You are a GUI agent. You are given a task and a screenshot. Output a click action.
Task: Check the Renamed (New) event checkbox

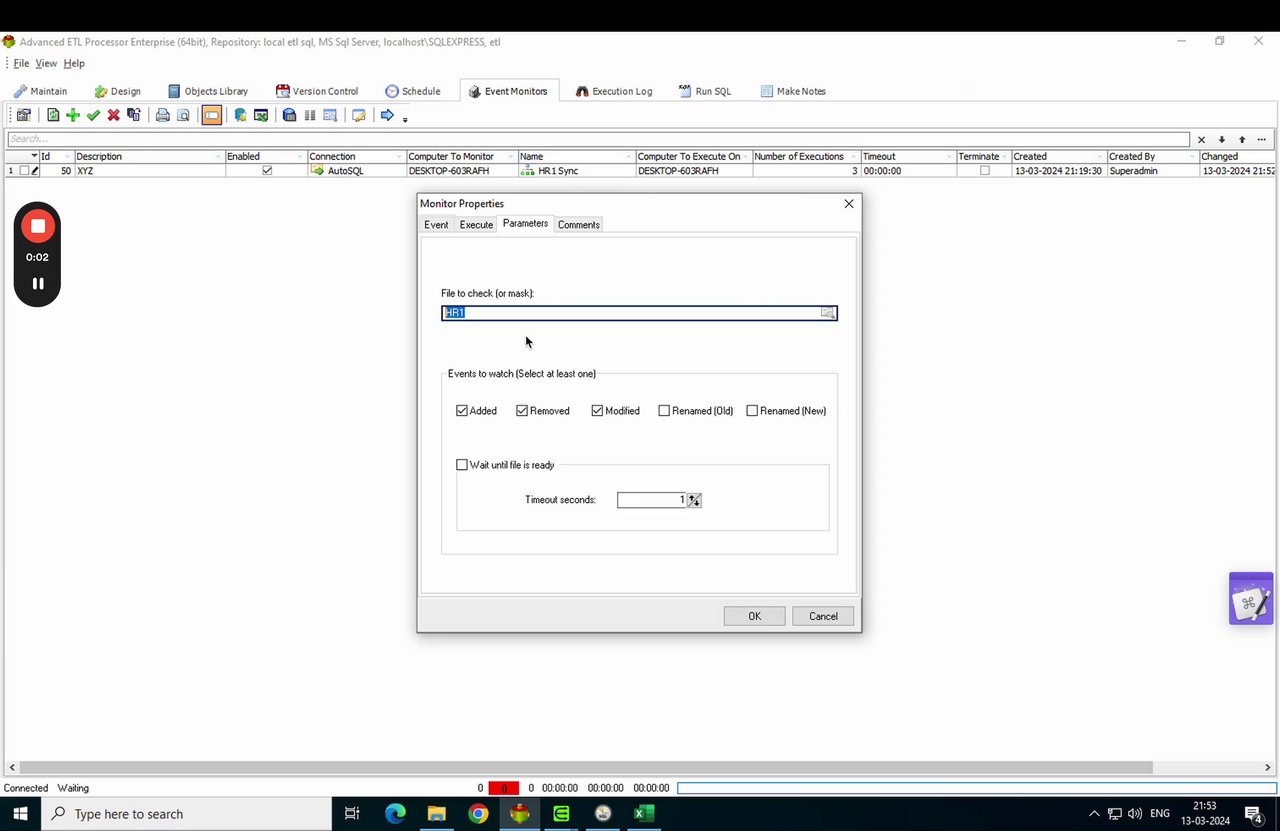(x=752, y=411)
